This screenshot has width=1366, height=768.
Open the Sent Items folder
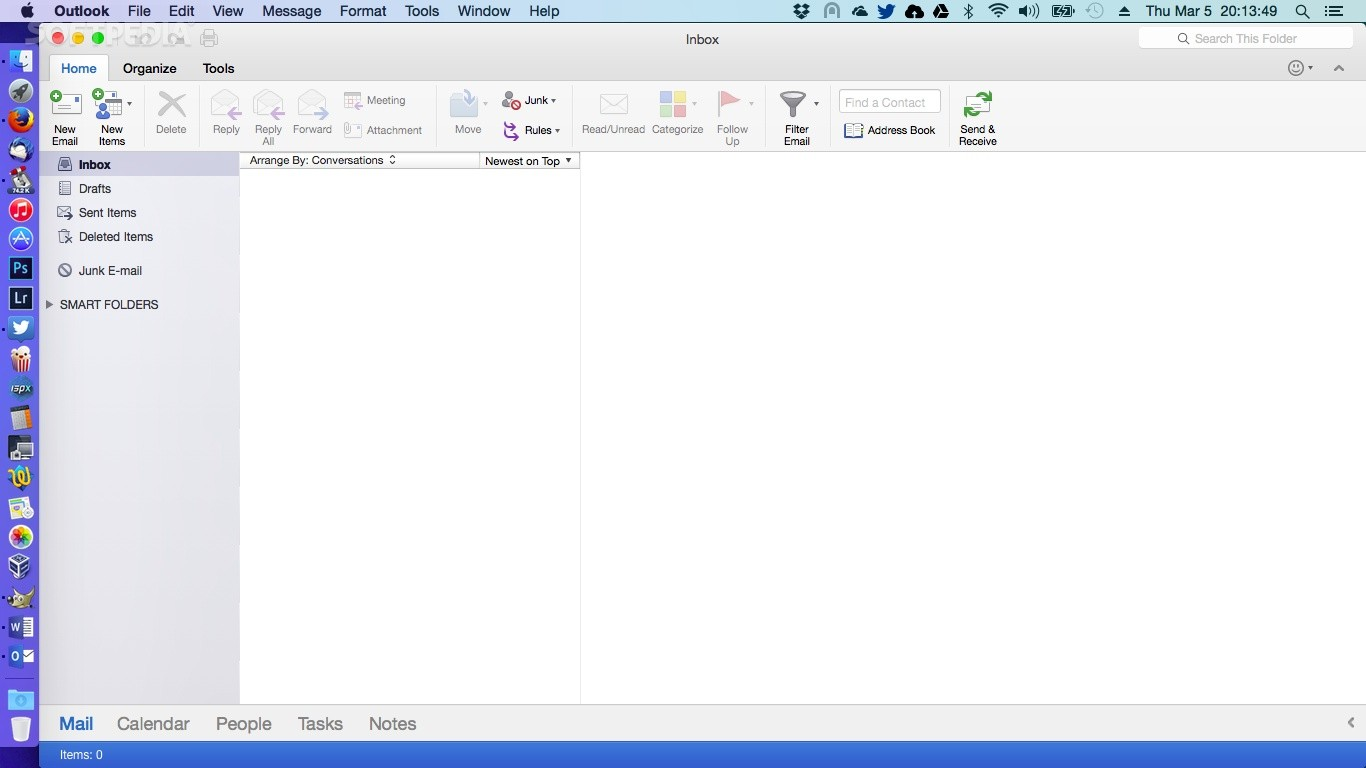(139, 212)
